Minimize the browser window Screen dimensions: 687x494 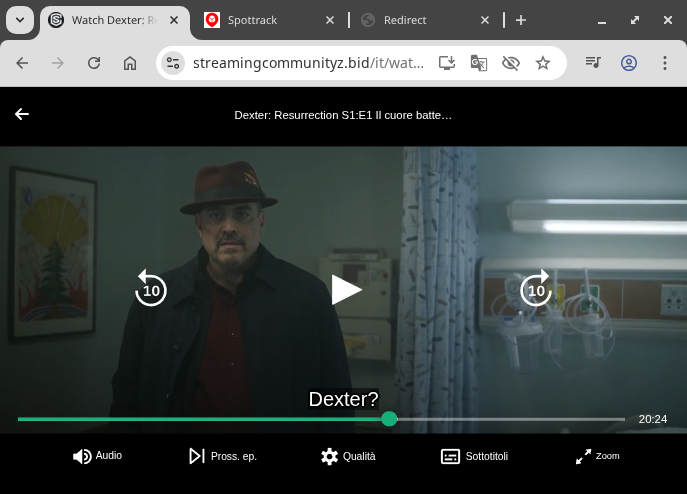tap(602, 21)
